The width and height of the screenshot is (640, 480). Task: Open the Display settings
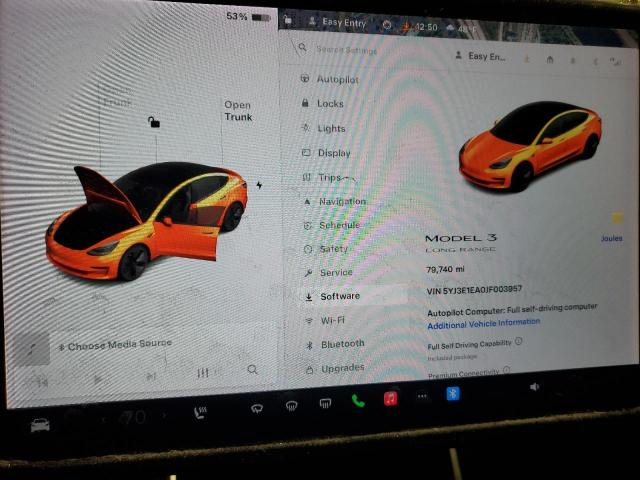(326, 153)
